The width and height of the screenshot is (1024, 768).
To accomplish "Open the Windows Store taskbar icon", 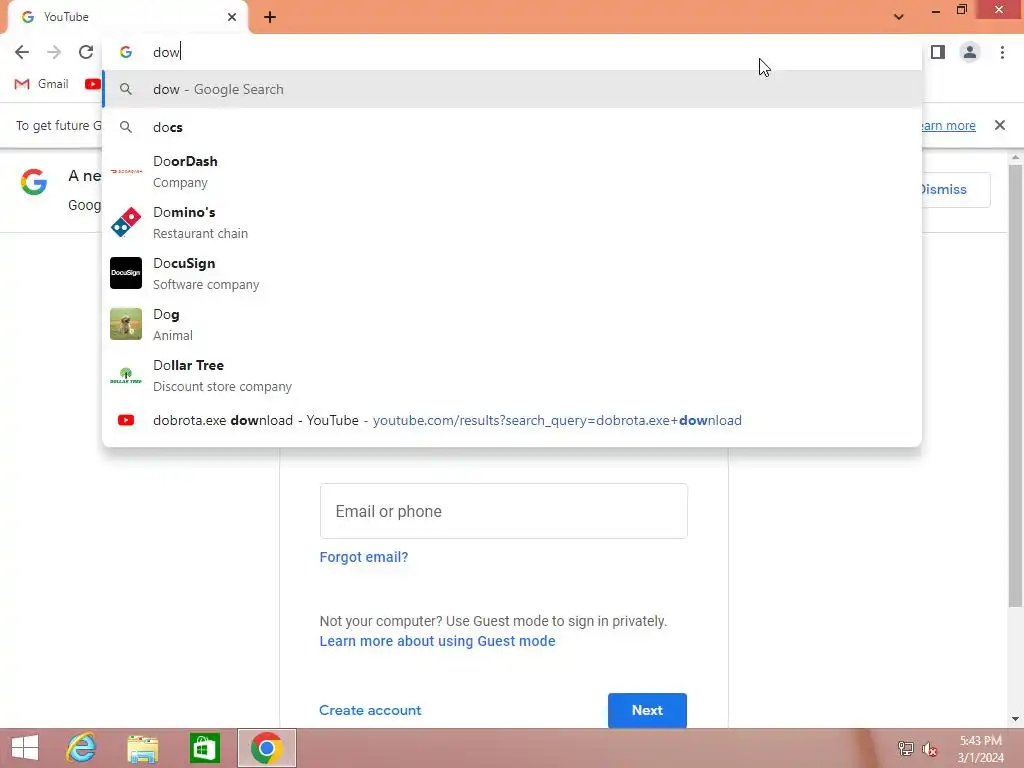I will click(204, 748).
